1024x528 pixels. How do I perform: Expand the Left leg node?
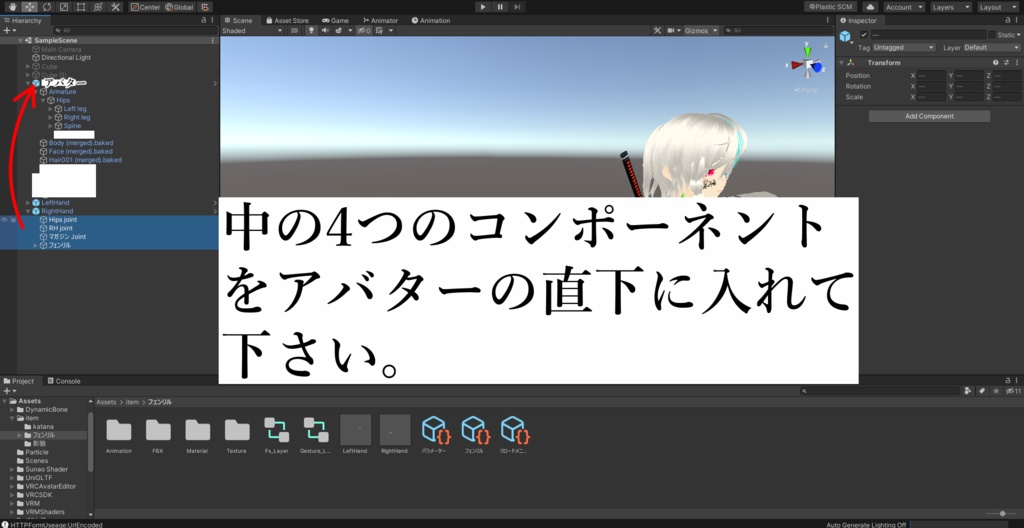point(50,109)
